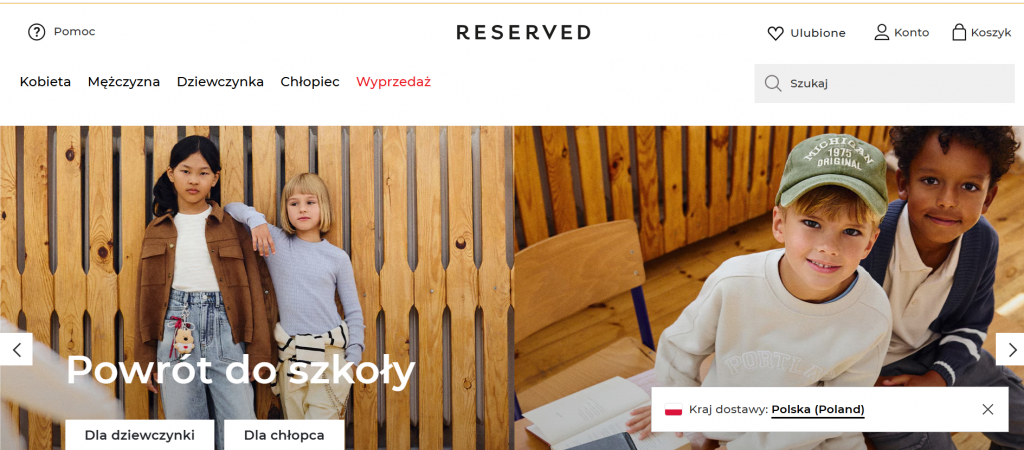Viewport: 1024px width, 450px height.
Task: Click the Dla chłopca button
Action: pos(284,435)
